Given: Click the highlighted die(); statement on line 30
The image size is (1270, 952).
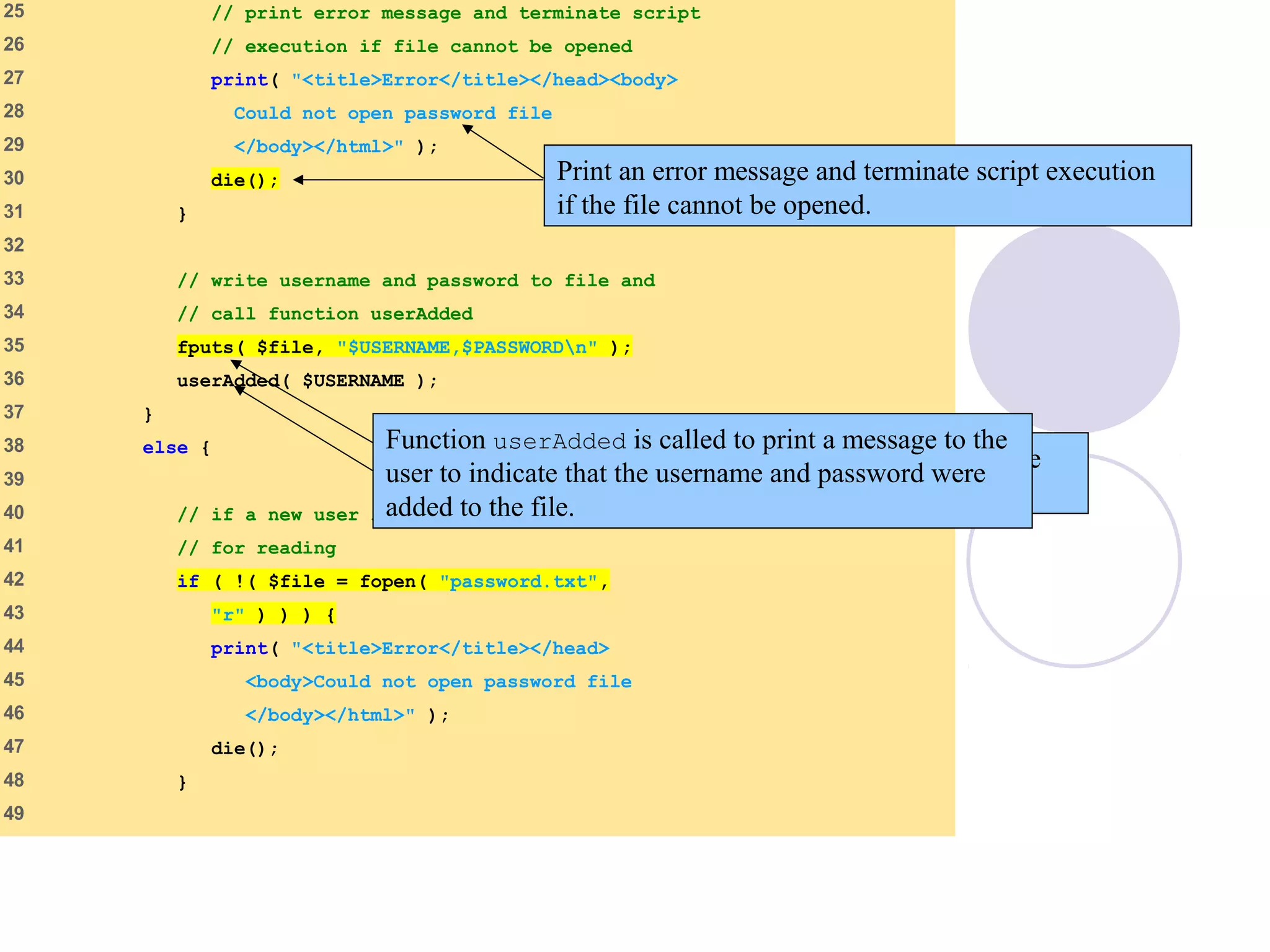Looking at the screenshot, I should tap(245, 180).
